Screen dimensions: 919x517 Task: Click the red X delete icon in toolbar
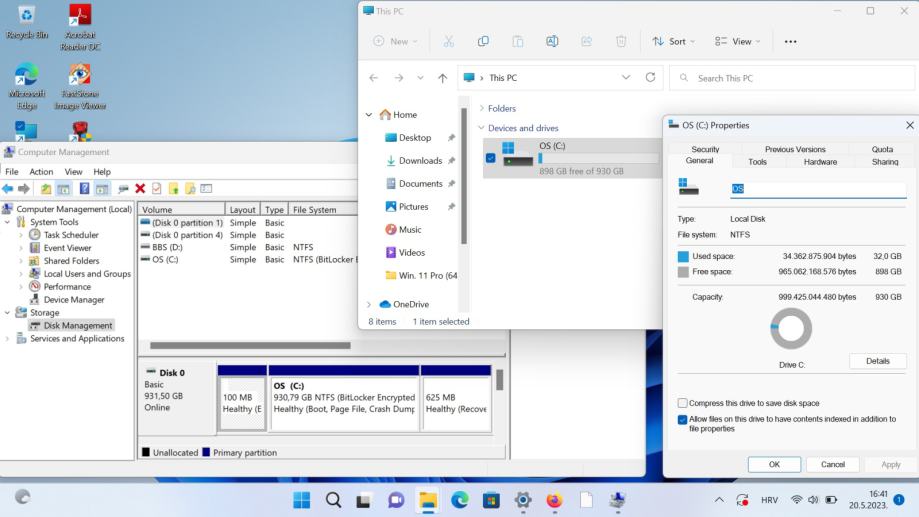tap(140, 189)
